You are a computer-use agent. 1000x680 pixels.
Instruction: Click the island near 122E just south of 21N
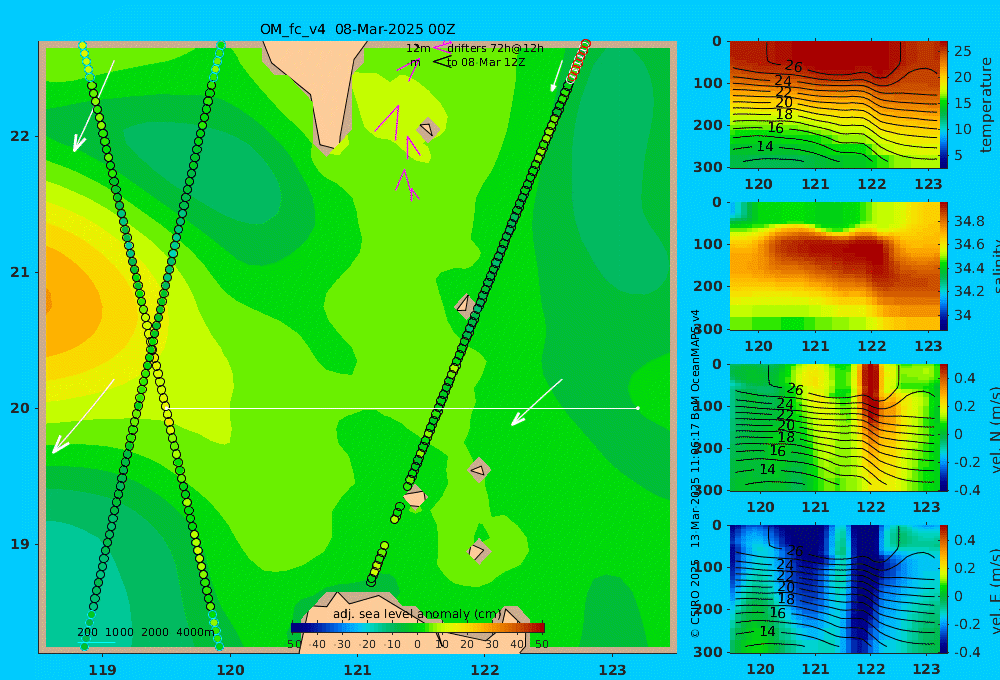point(464,306)
